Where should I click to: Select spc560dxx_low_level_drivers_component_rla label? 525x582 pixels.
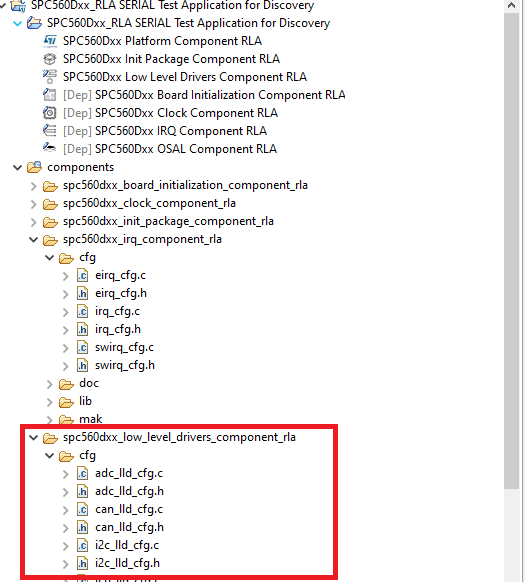tap(179, 437)
